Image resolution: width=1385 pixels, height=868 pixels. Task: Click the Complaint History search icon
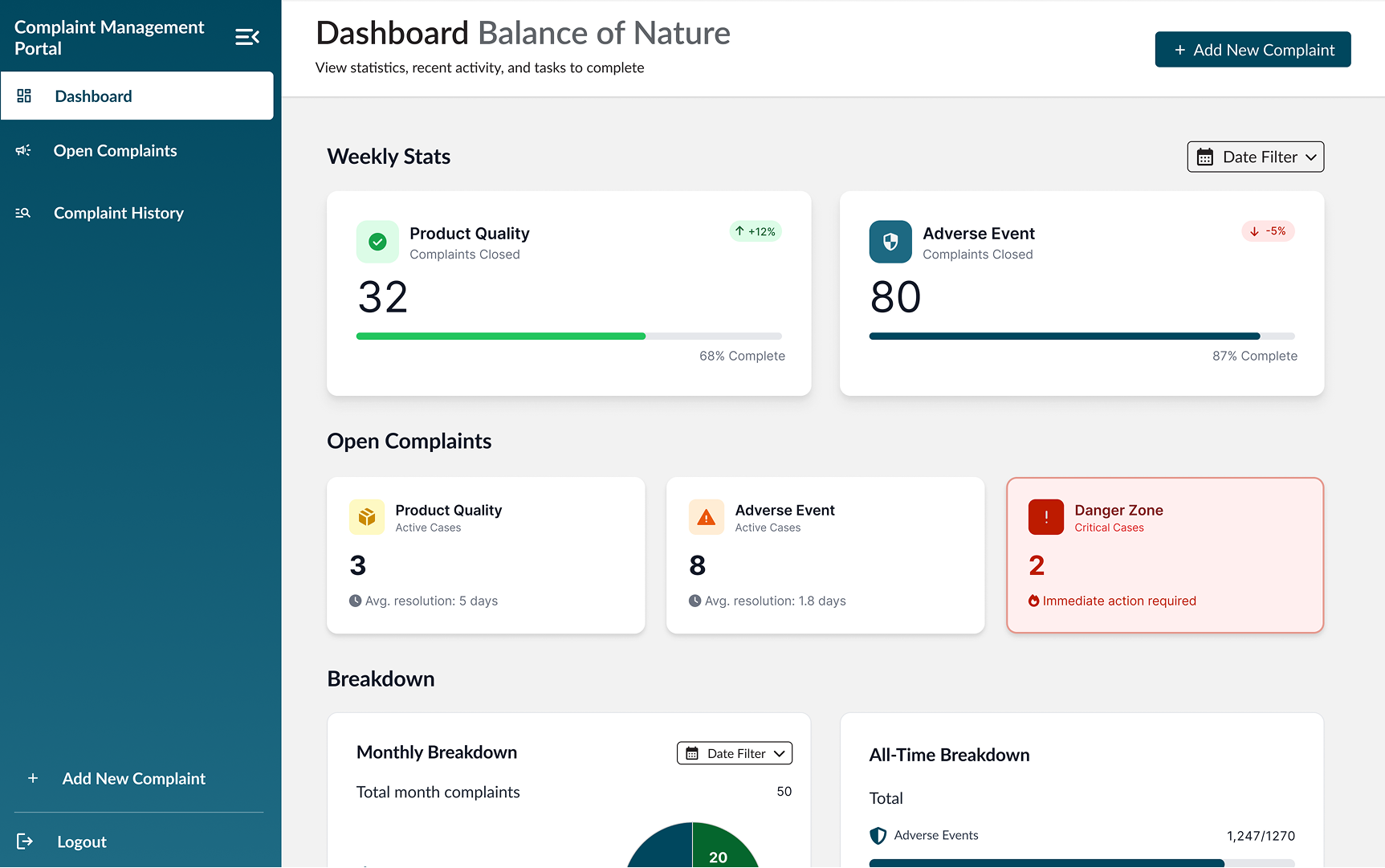coord(23,213)
